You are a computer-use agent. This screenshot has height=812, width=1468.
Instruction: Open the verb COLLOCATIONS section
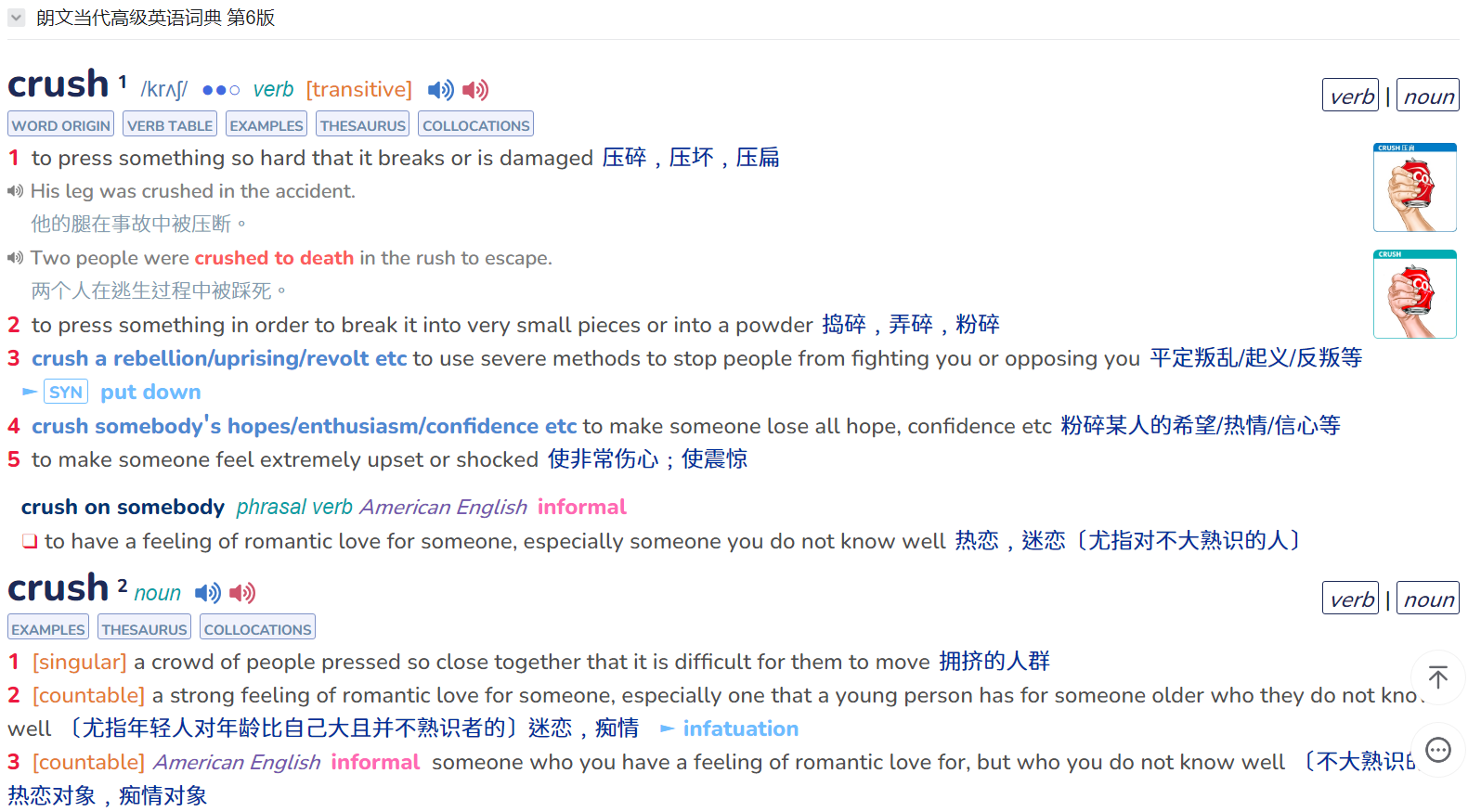pyautogui.click(x=476, y=124)
